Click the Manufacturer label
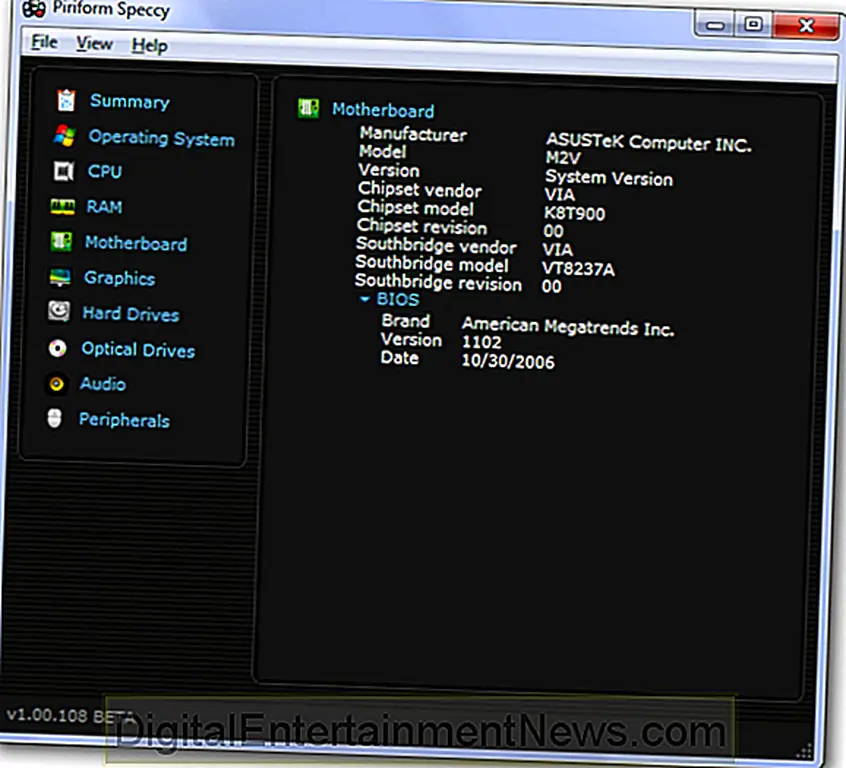The width and height of the screenshot is (846, 768). pyautogui.click(x=413, y=134)
